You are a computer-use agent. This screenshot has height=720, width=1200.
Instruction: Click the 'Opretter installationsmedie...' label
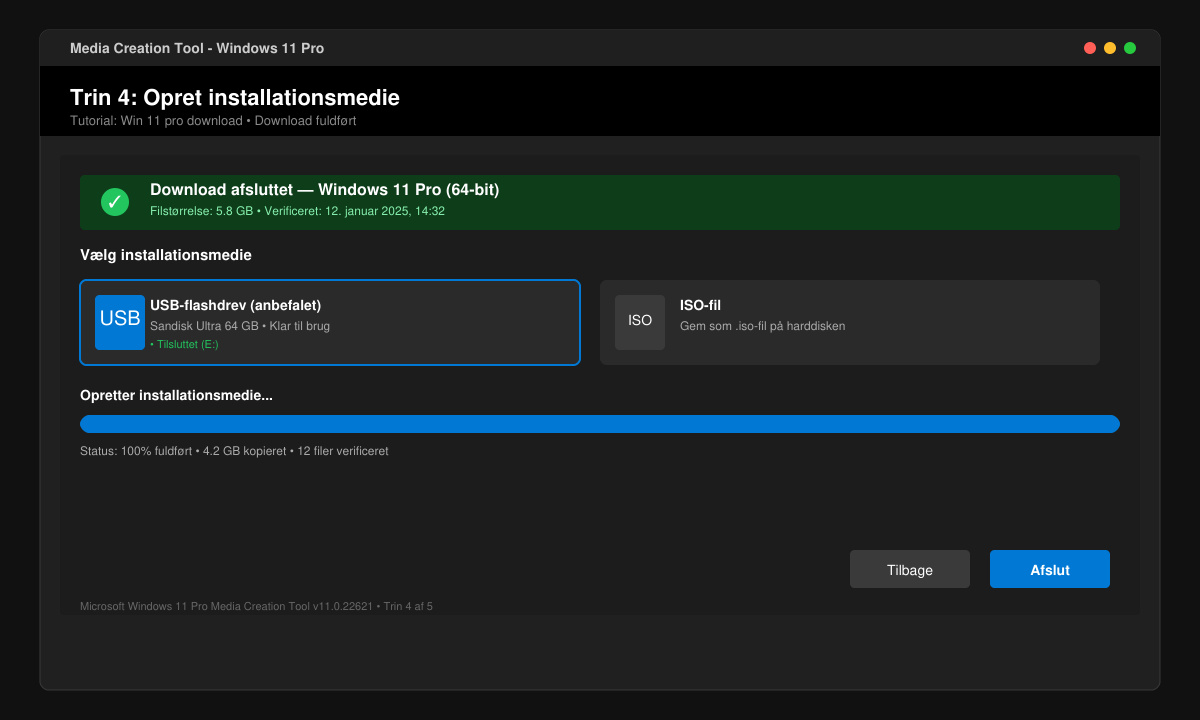click(x=176, y=396)
